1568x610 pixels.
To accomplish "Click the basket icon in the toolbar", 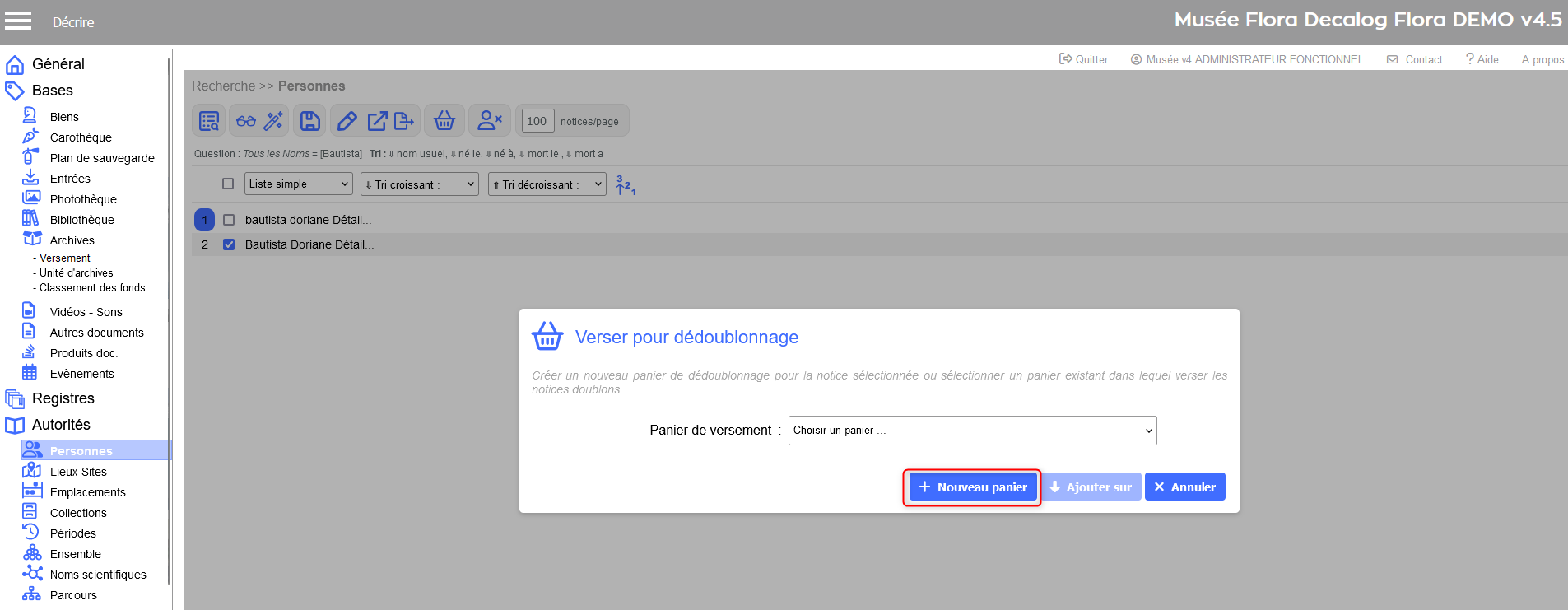I will (x=444, y=121).
